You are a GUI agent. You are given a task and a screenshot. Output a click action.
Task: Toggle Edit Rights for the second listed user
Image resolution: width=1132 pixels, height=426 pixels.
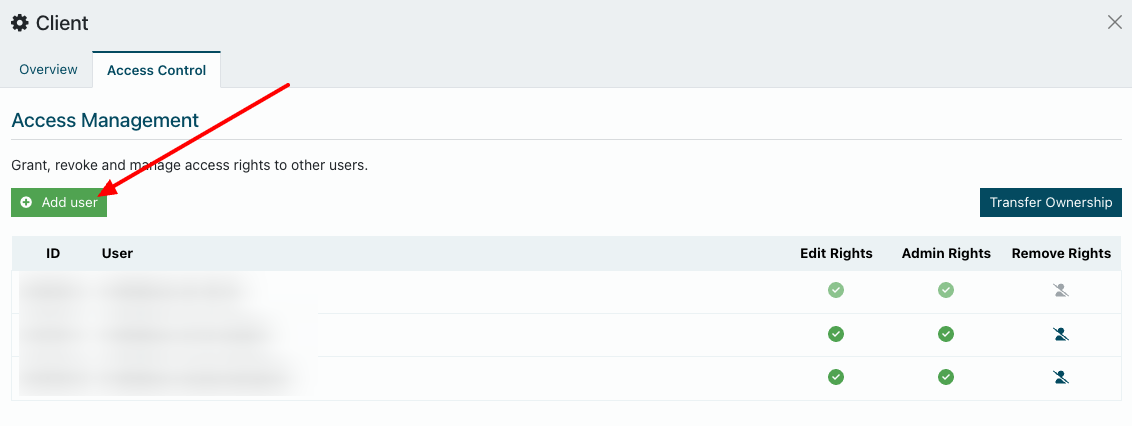pos(836,334)
